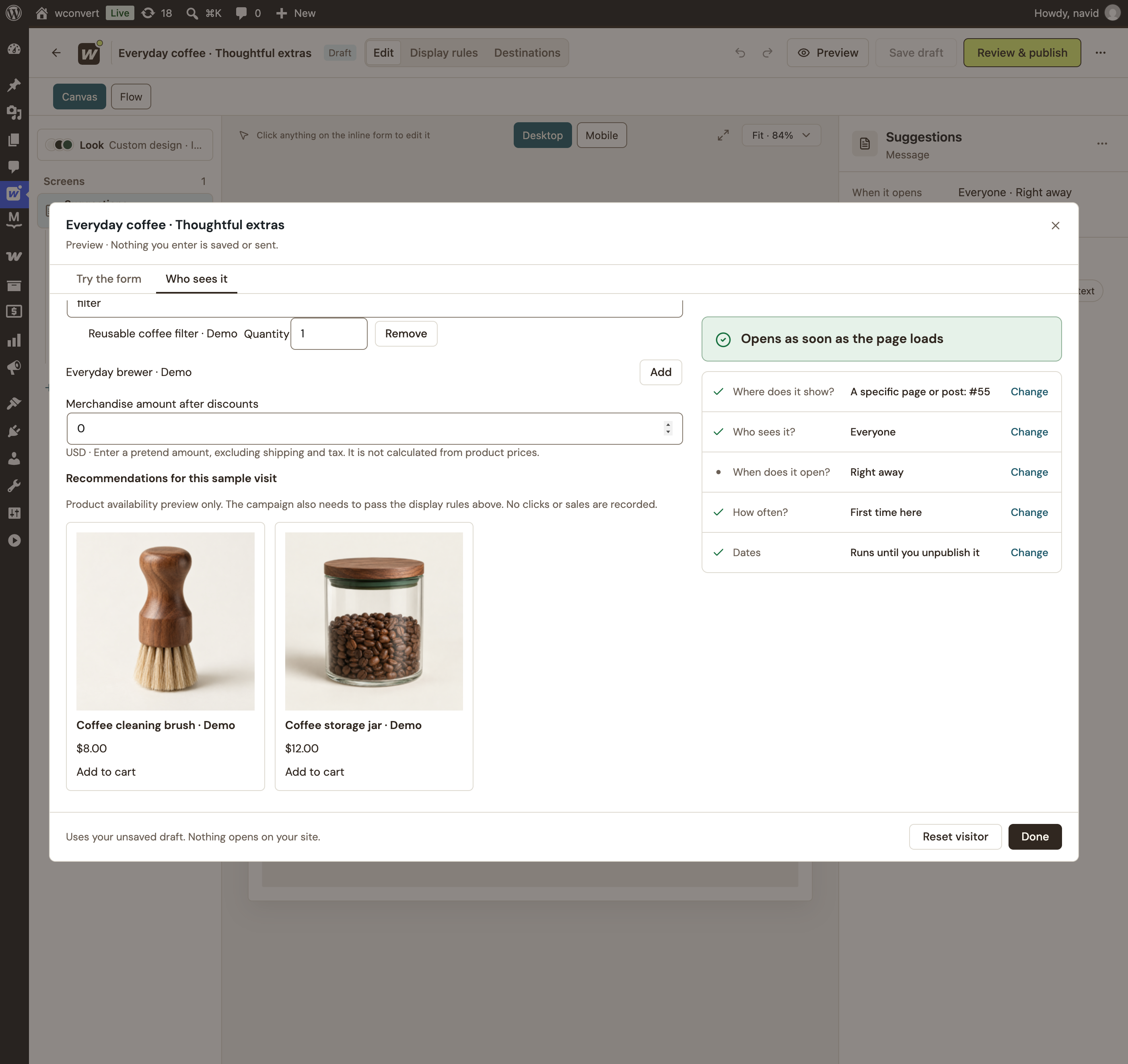Open Pages icon in admin sidebar
1128x1064 pixels.
14,140
